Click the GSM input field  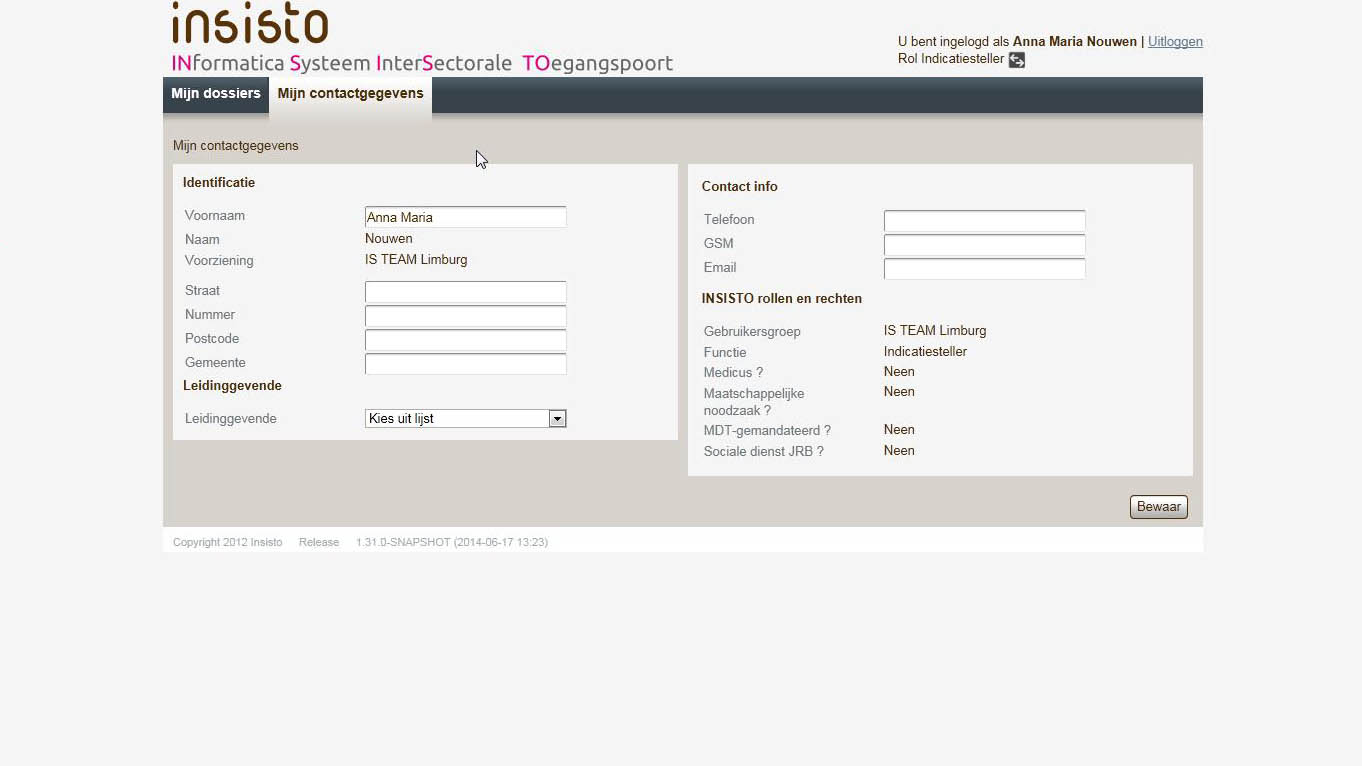click(985, 245)
